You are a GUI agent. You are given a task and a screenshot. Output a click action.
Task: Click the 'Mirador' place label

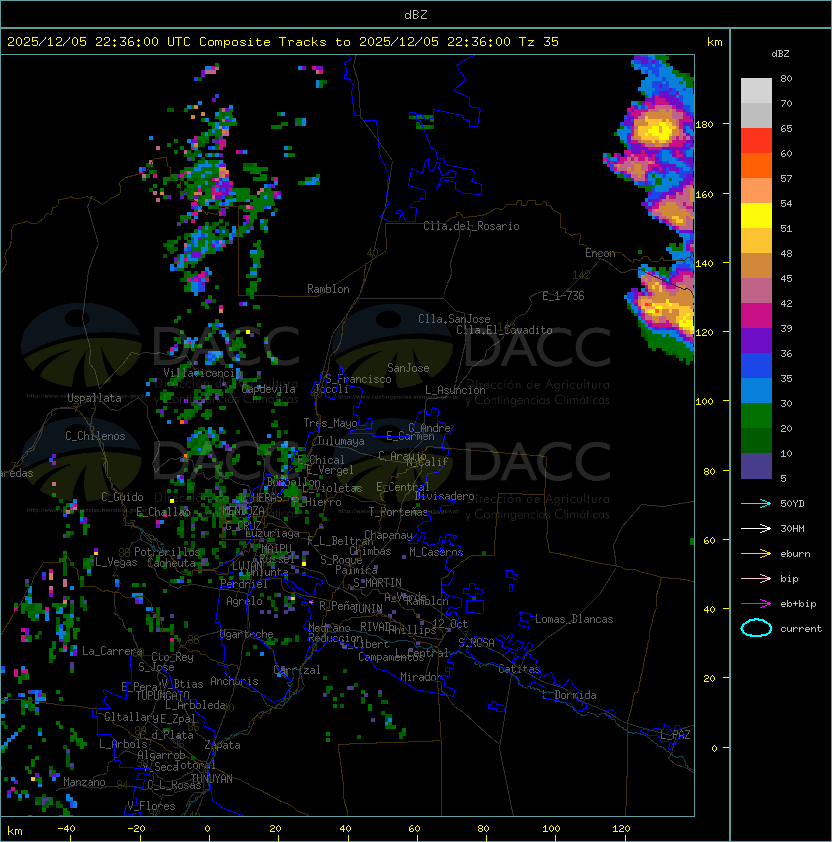(421, 677)
